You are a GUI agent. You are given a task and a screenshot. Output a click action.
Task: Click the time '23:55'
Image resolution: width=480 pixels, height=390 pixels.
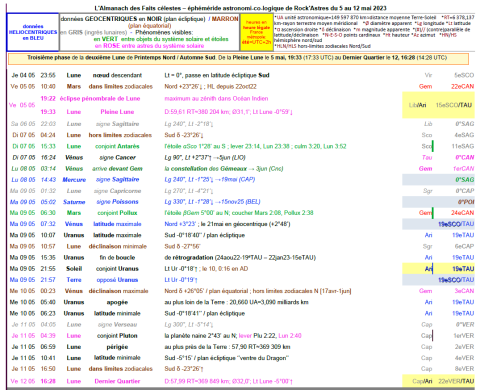click(x=48, y=75)
